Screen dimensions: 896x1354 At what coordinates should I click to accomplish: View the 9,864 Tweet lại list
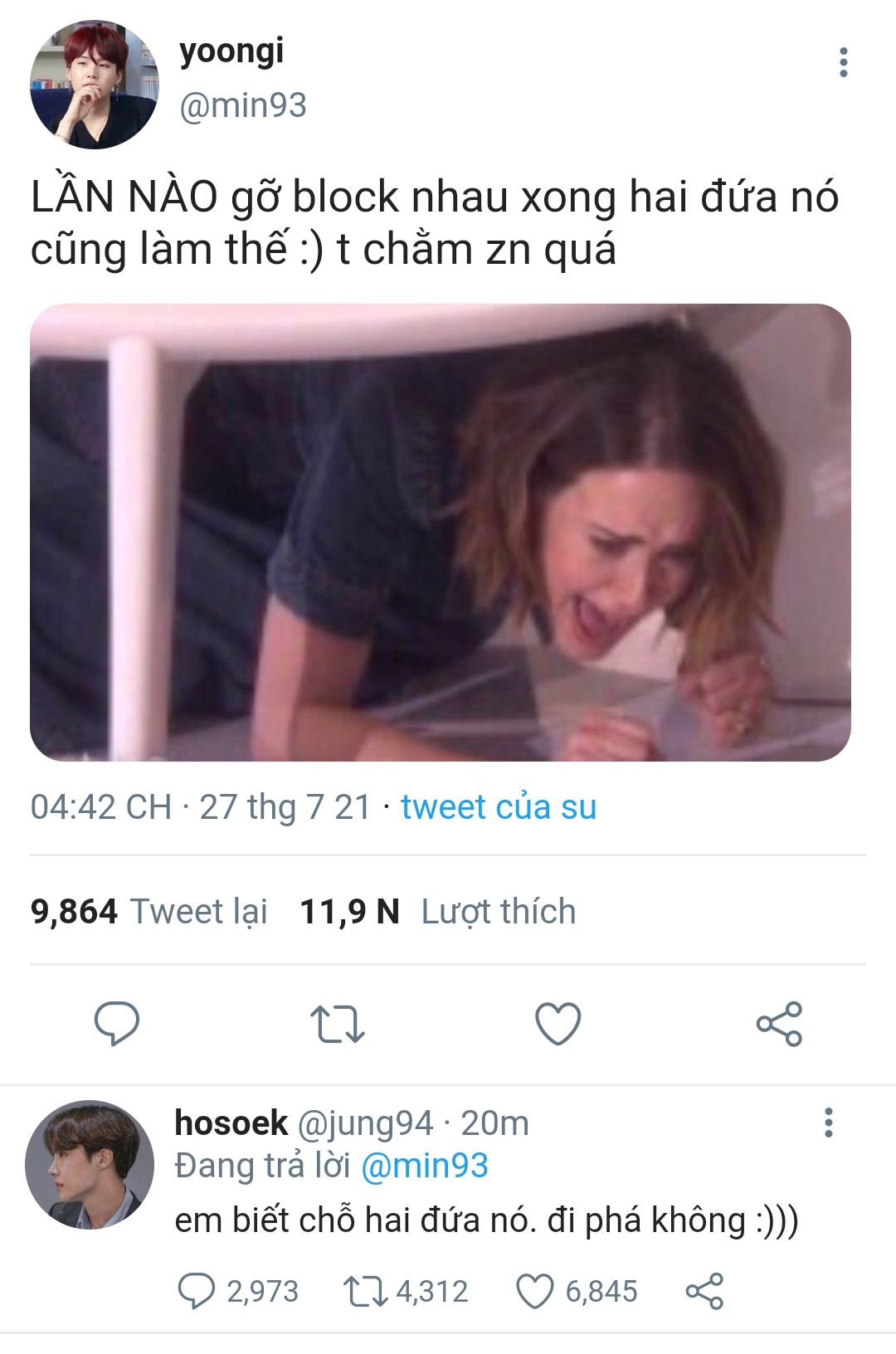pos(149,911)
